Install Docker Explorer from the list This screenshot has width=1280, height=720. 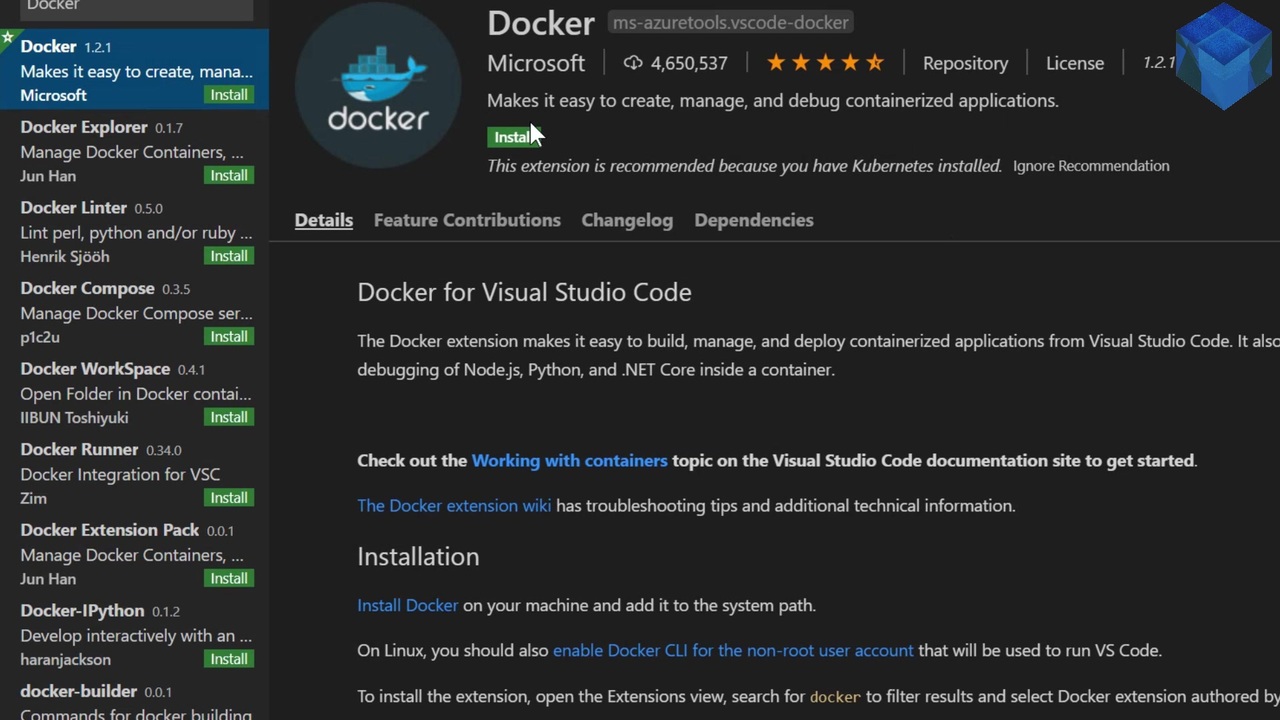click(229, 175)
